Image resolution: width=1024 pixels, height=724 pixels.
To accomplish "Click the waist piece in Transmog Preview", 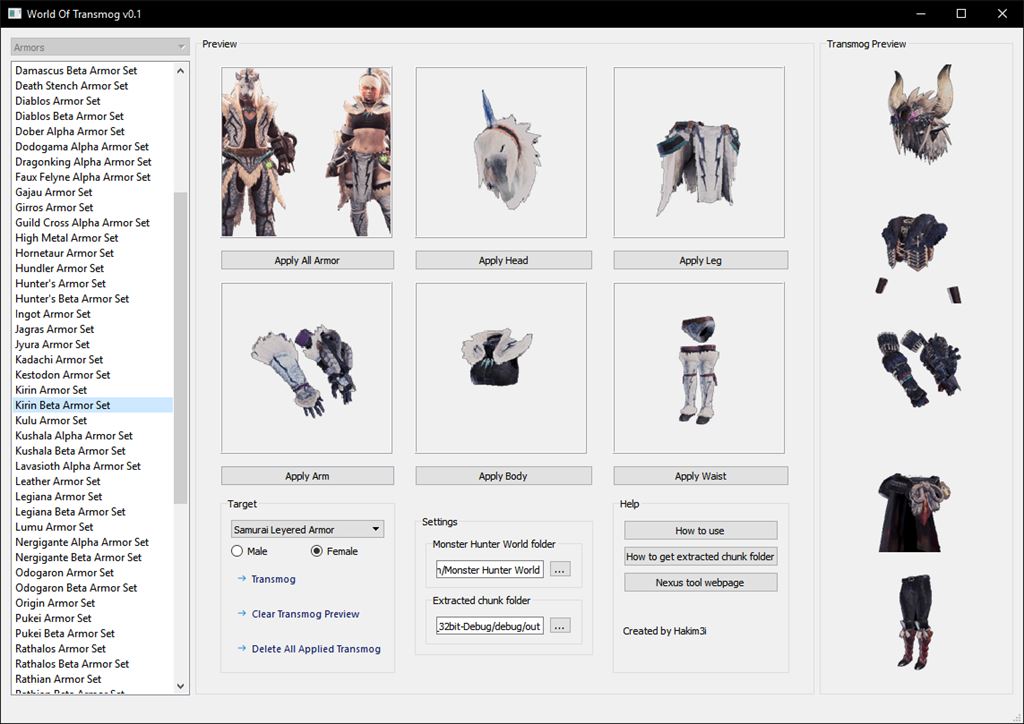I will click(913, 512).
